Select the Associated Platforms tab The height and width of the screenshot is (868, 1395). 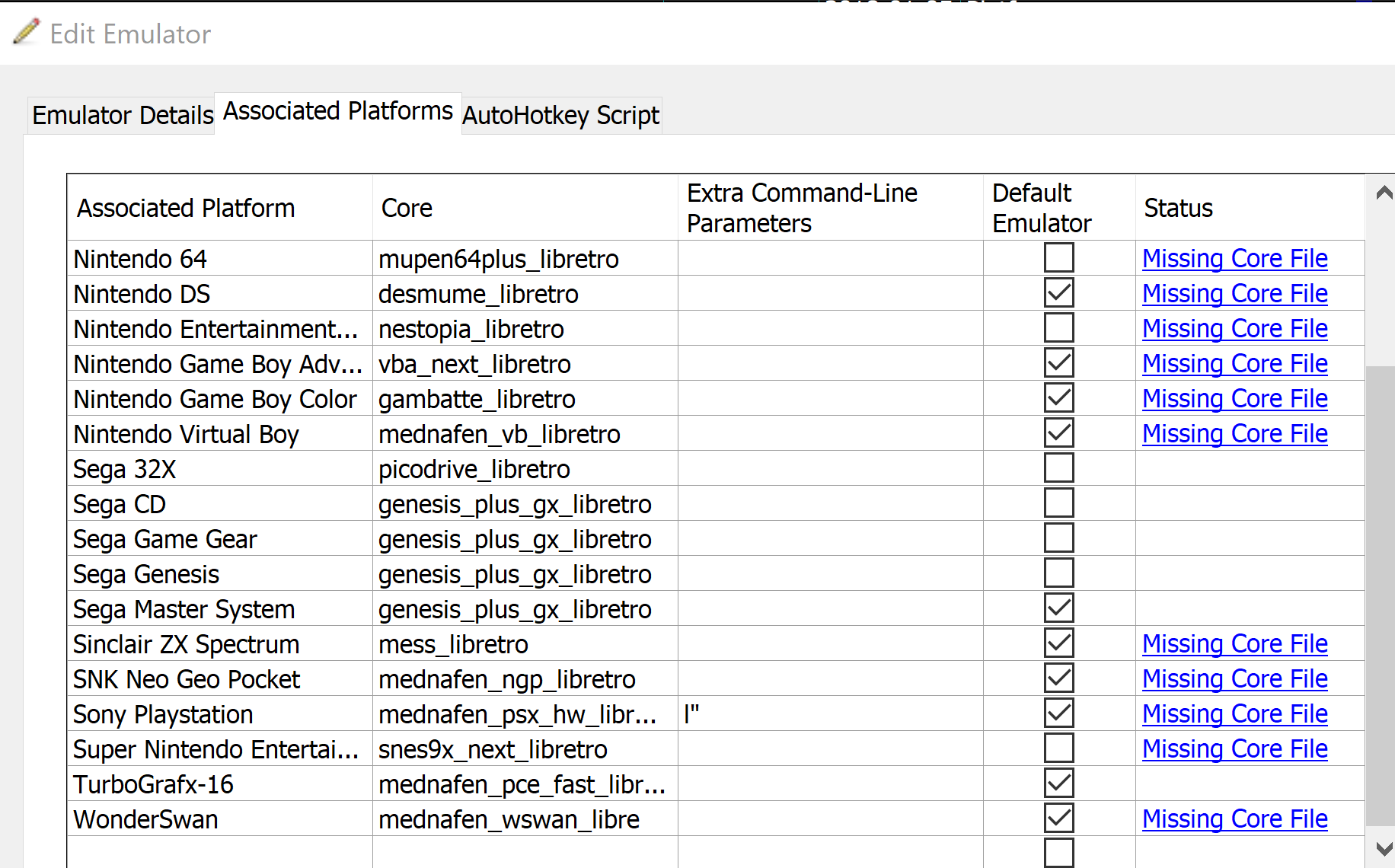[x=338, y=111]
